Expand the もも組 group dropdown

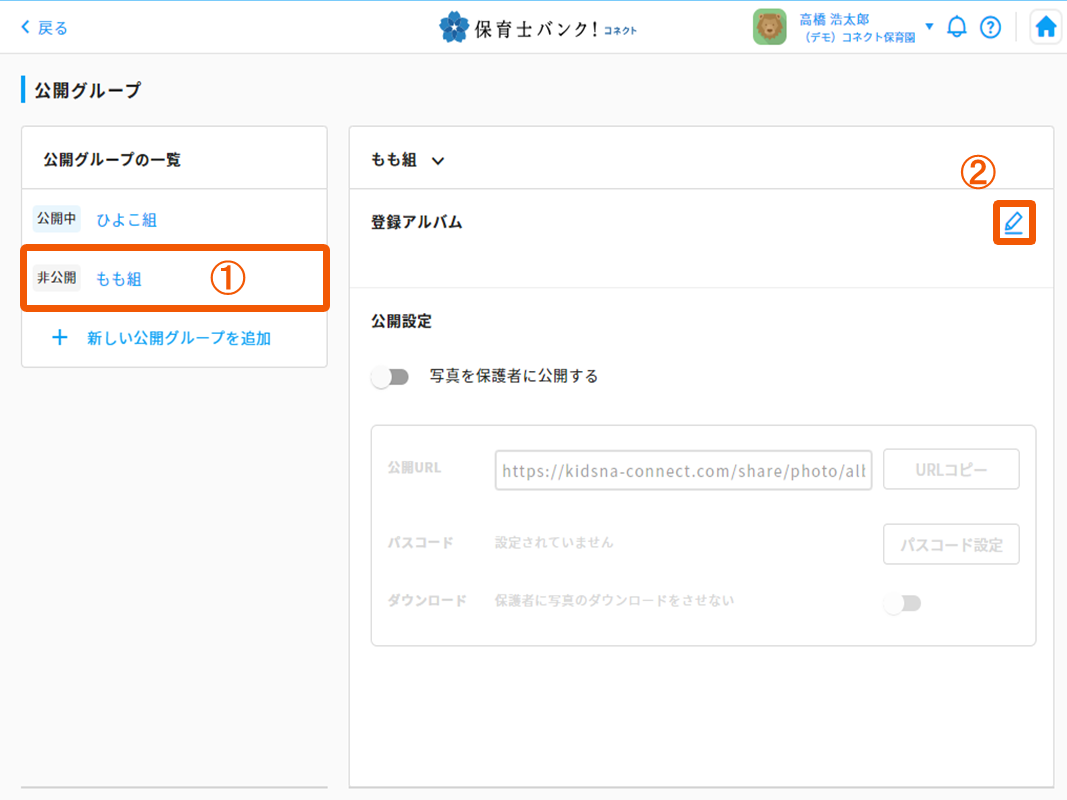tap(437, 160)
